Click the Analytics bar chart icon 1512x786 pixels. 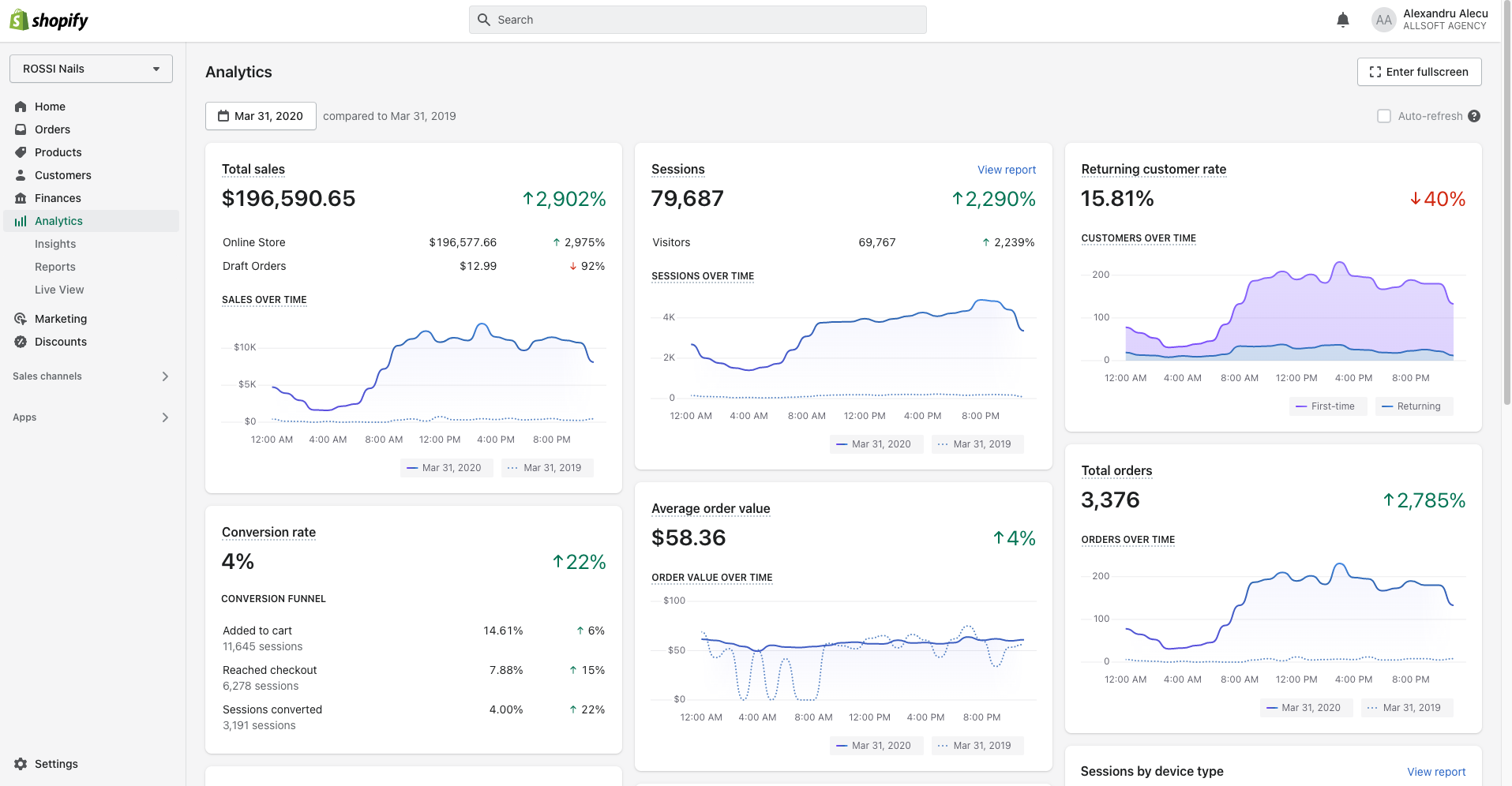[21, 221]
